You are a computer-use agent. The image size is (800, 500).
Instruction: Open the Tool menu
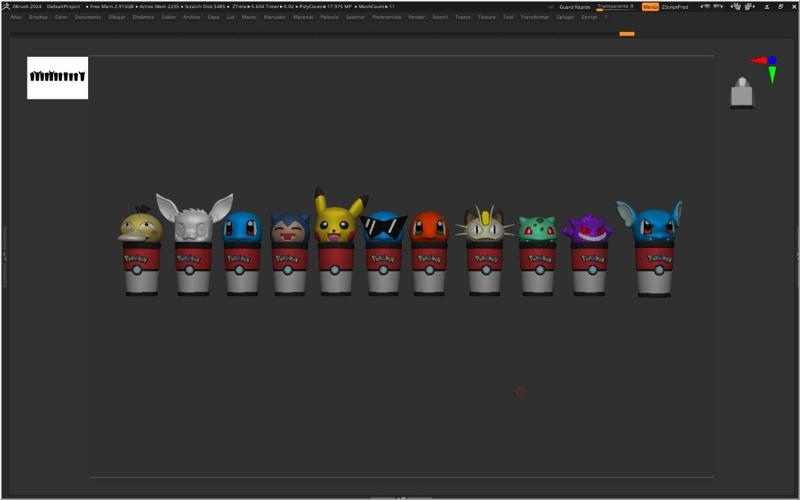coord(508,17)
